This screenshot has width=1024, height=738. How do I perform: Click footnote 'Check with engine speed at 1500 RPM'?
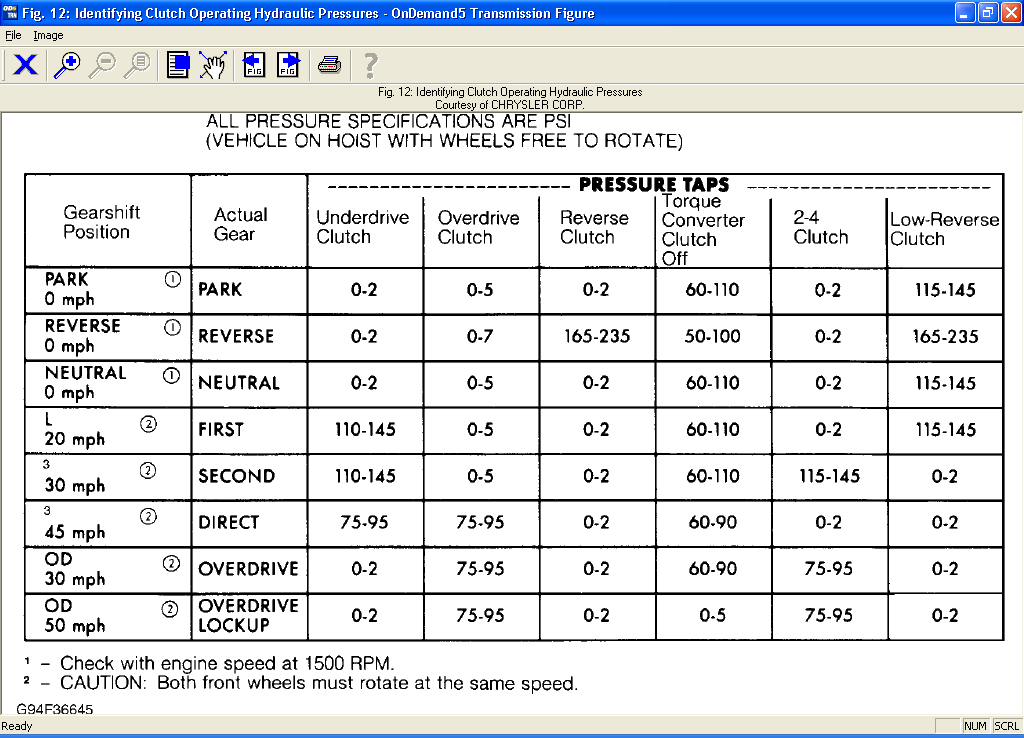pyautogui.click(x=227, y=664)
